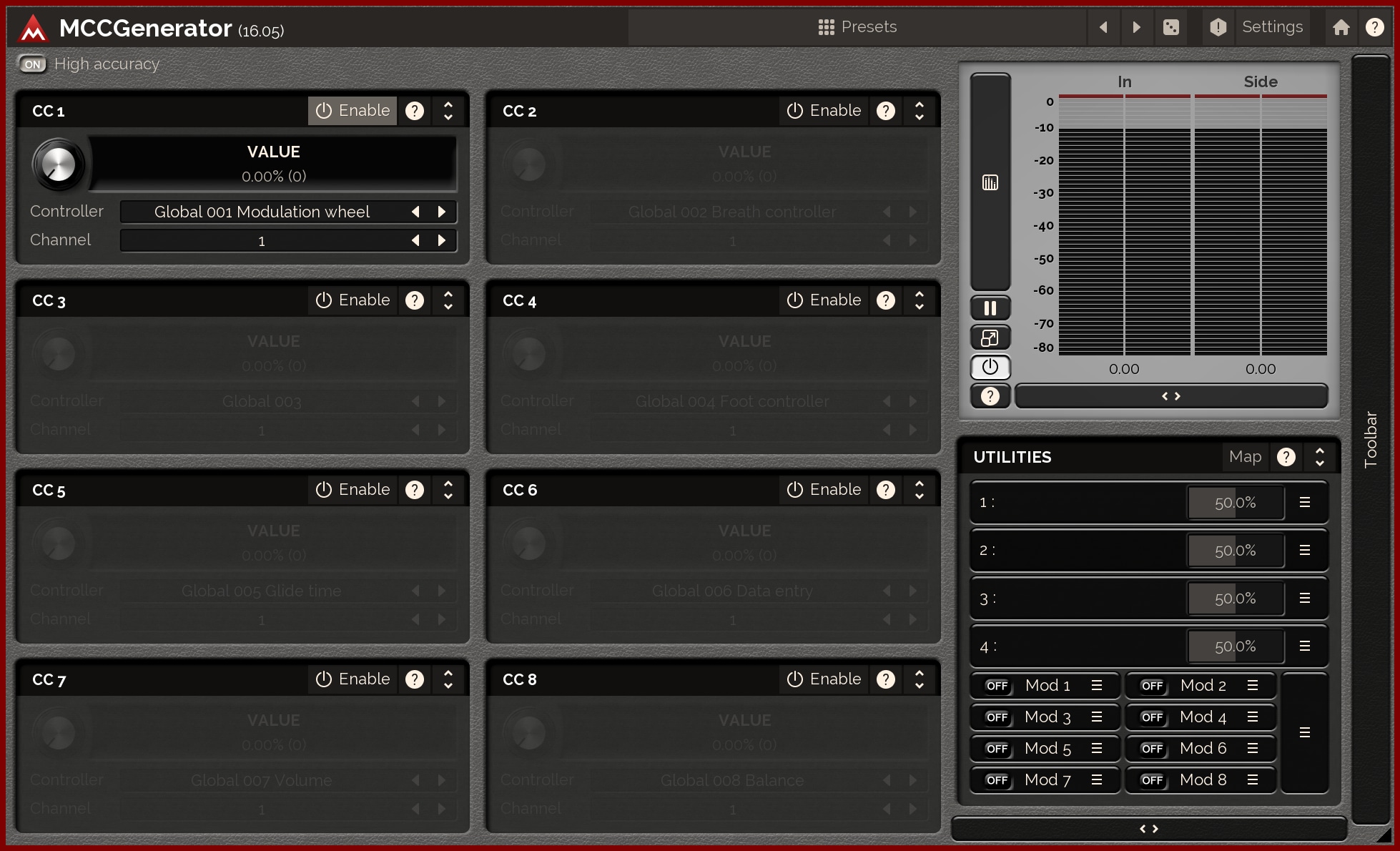1400x851 pixels.
Task: Click the CC 1 VALUE knob
Action: (59, 164)
